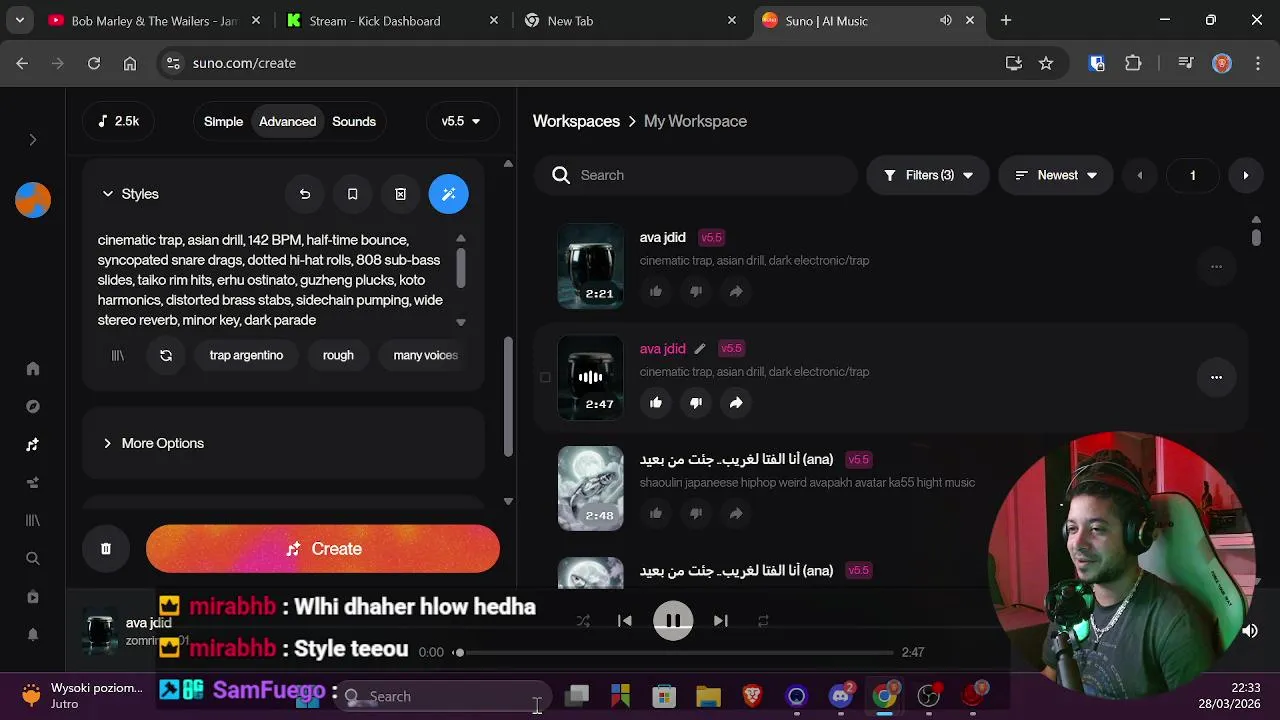Viewport: 1280px width, 720px height.
Task: Open the Create music-note icon in sidebar
Action: [33, 445]
